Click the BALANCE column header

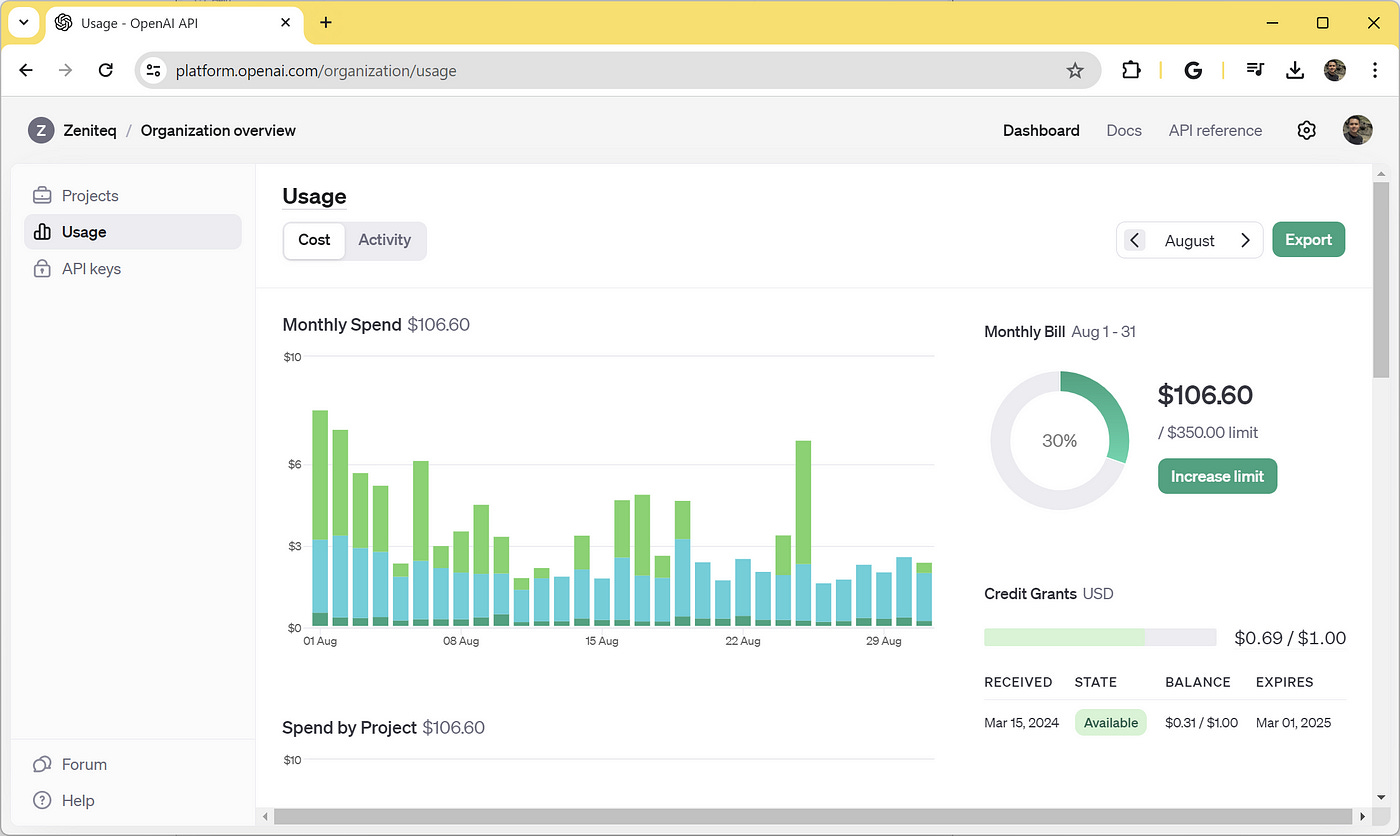pos(1198,682)
